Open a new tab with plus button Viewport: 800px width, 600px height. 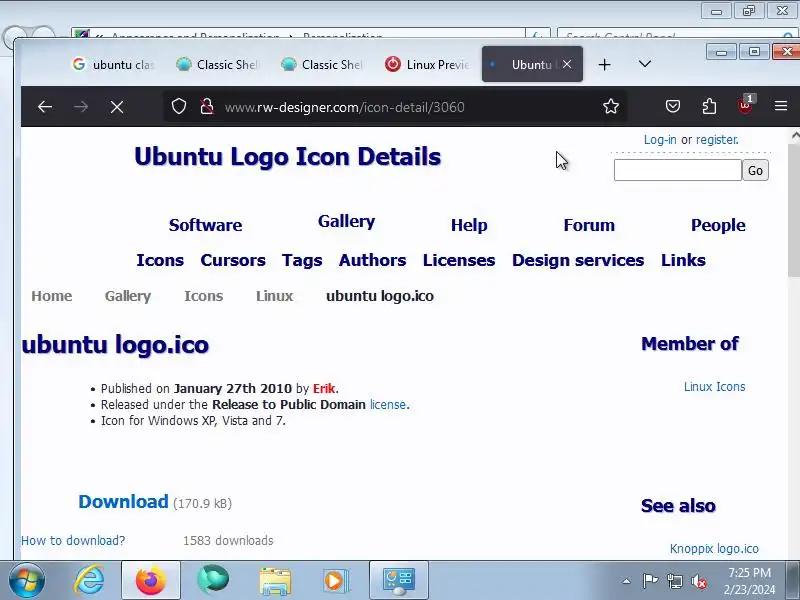(x=605, y=64)
